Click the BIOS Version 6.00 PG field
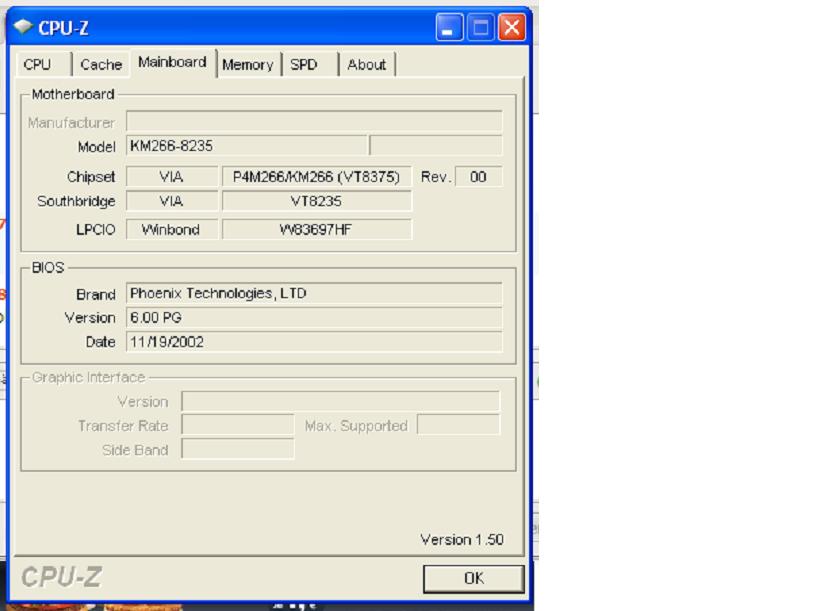Image resolution: width=840 pixels, height=611 pixels. (314, 318)
